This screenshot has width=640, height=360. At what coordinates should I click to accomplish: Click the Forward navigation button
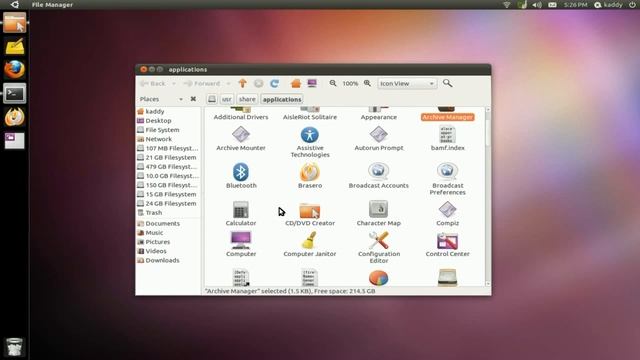click(x=202, y=83)
